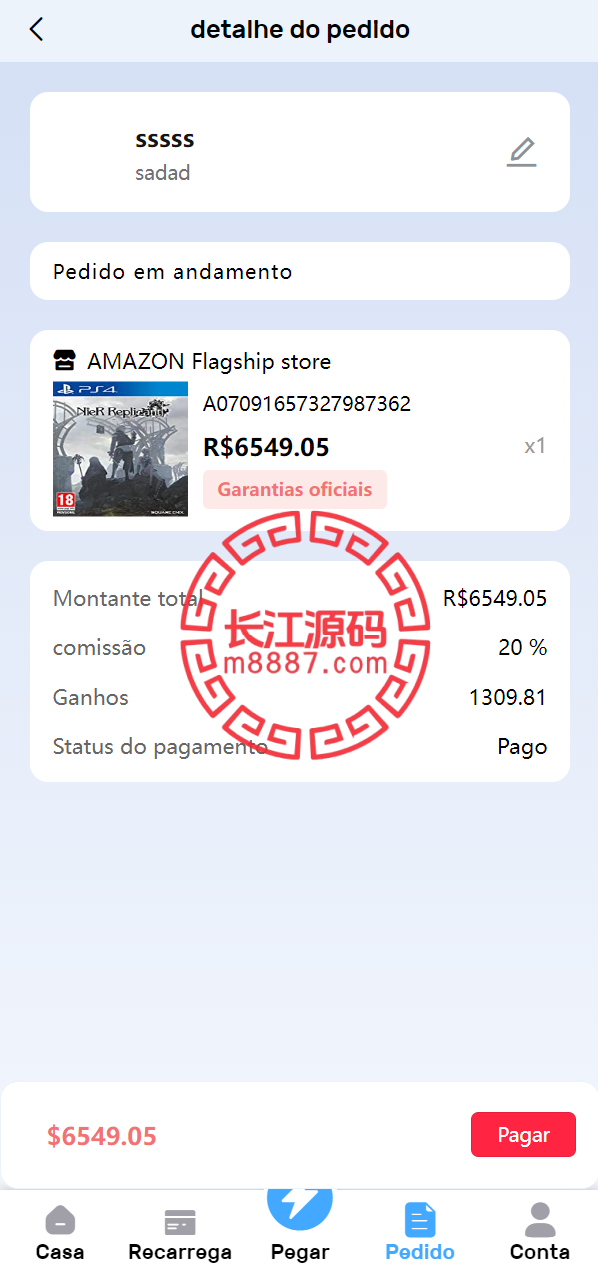This screenshot has height=1269, width=598.
Task: Tap the Pedido em andamento status bar
Action: tap(300, 271)
